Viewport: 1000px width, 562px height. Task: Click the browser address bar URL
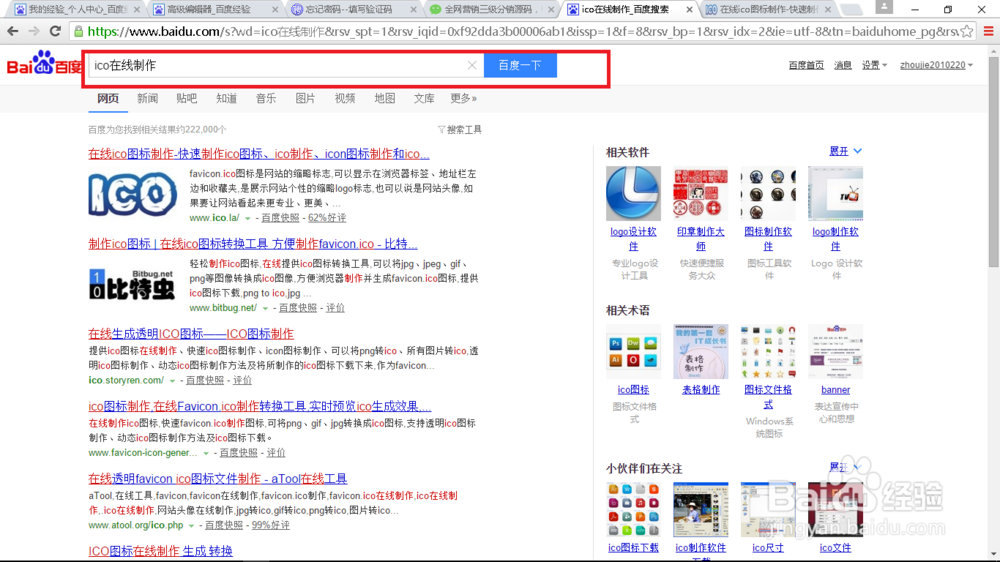522,31
